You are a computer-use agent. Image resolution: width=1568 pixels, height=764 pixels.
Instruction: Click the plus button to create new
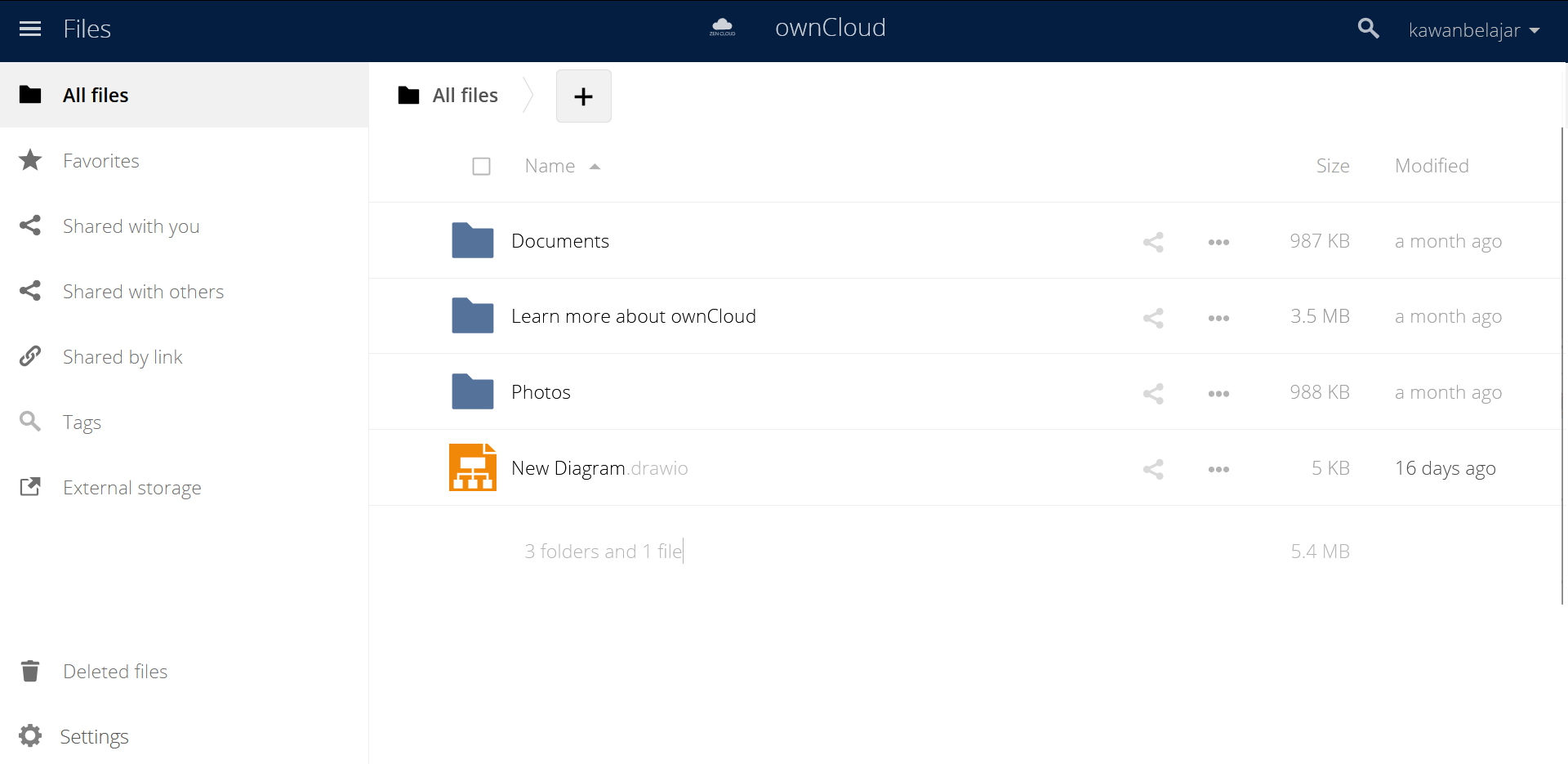(583, 96)
